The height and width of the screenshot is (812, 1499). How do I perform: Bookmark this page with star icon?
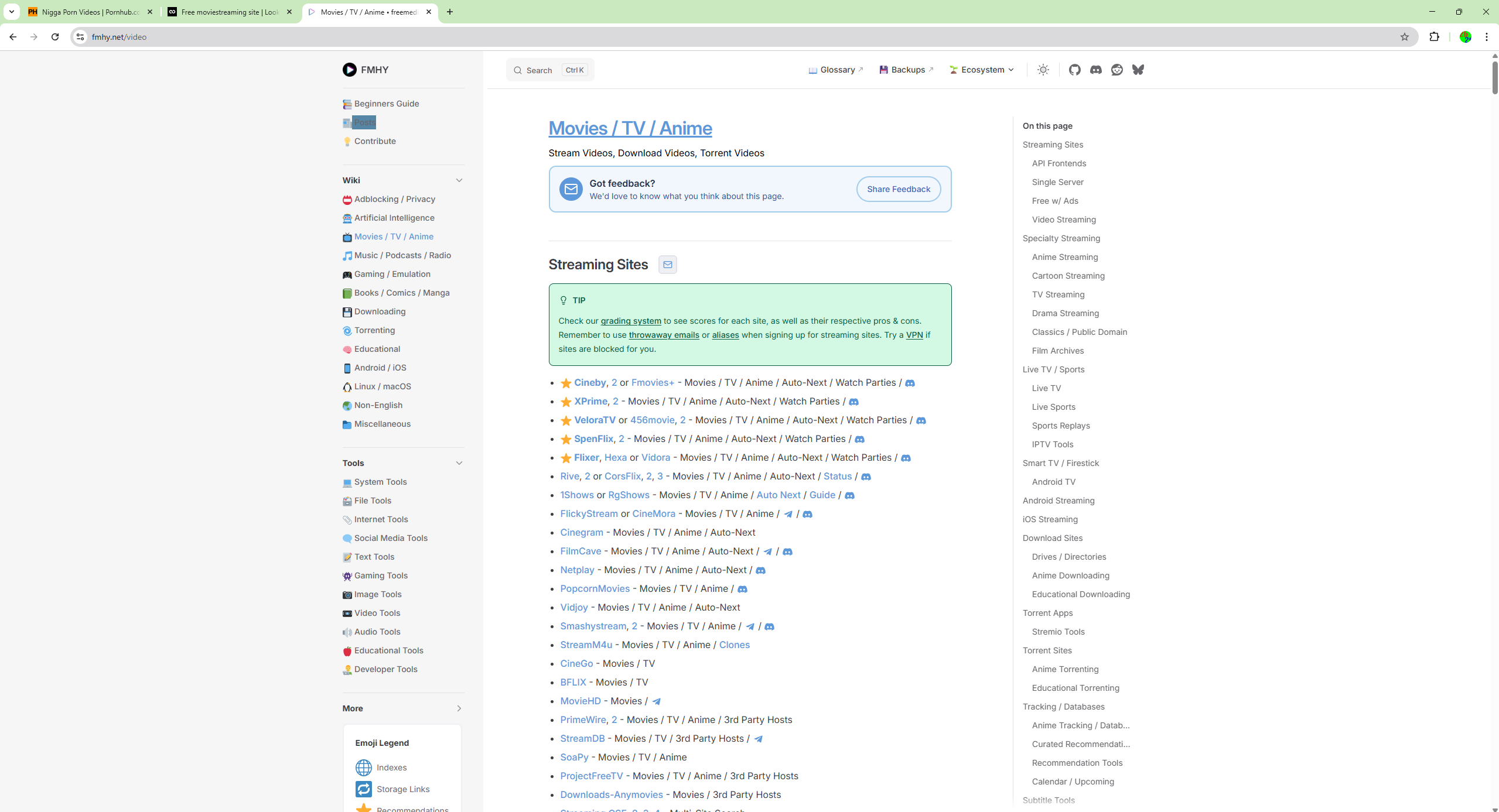[x=1404, y=37]
